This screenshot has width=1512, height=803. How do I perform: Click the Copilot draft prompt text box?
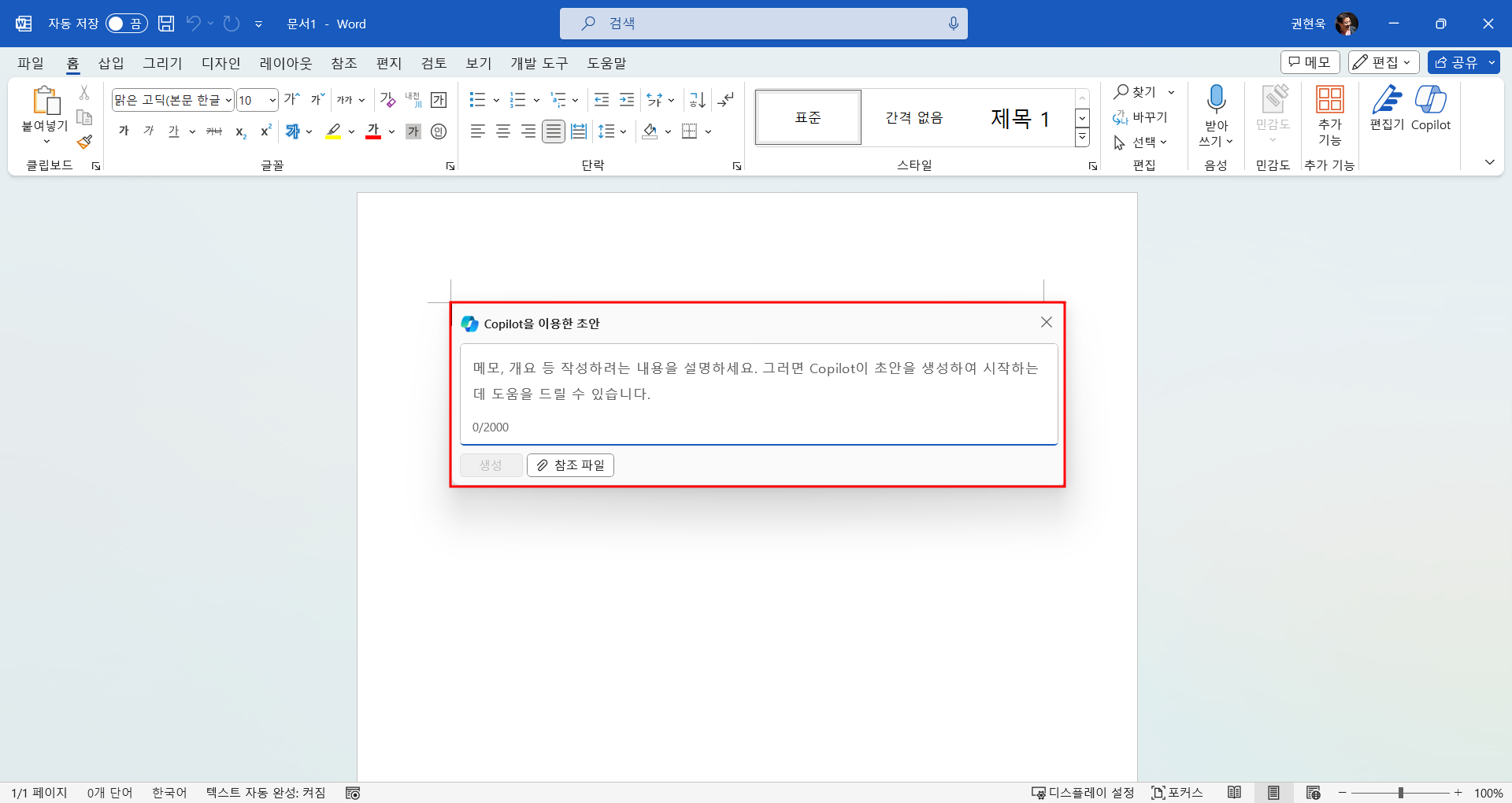click(759, 394)
